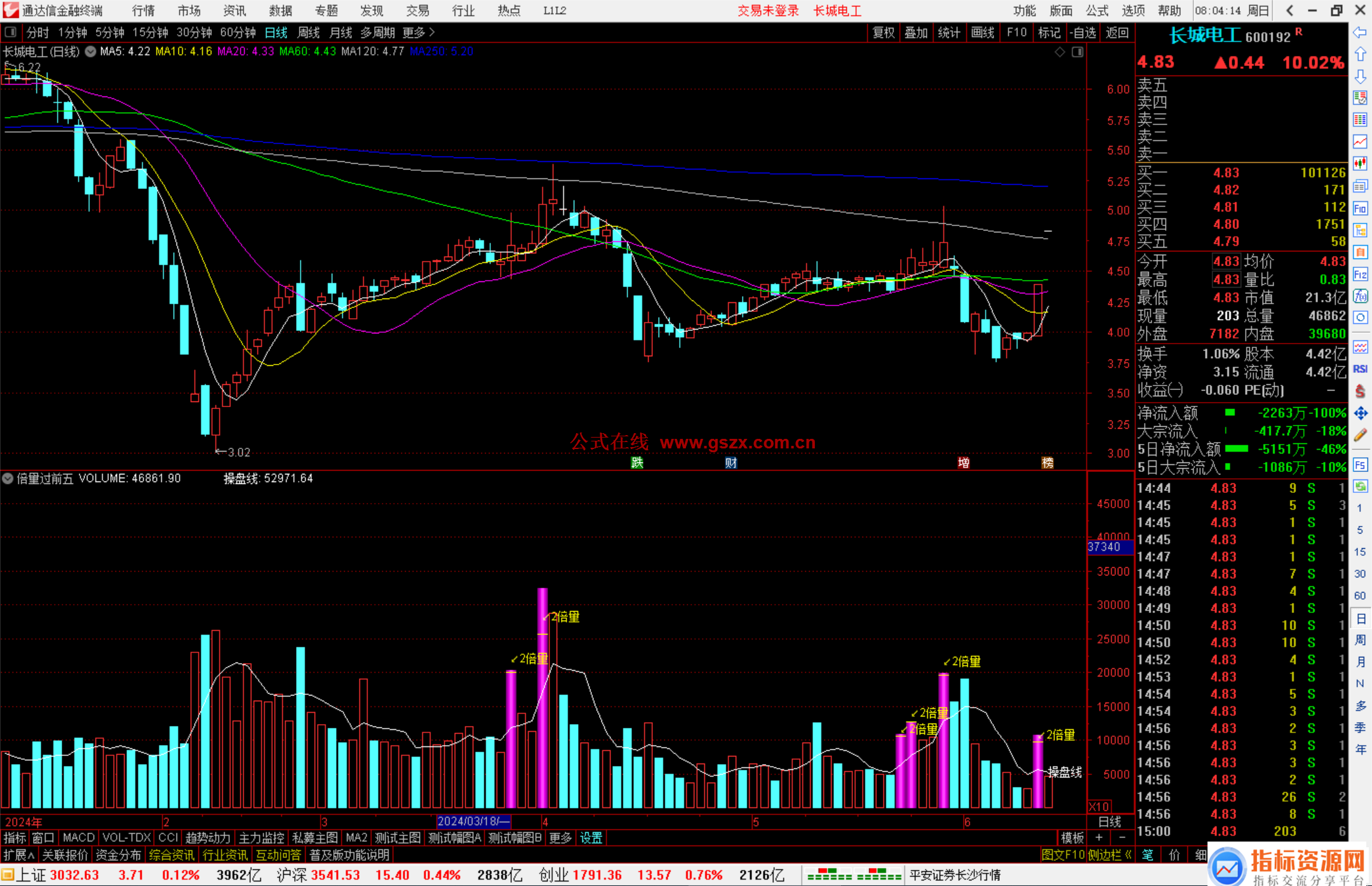Zoom out chart with minus button
This screenshot has height=886, width=1372.
pyautogui.click(x=1122, y=838)
